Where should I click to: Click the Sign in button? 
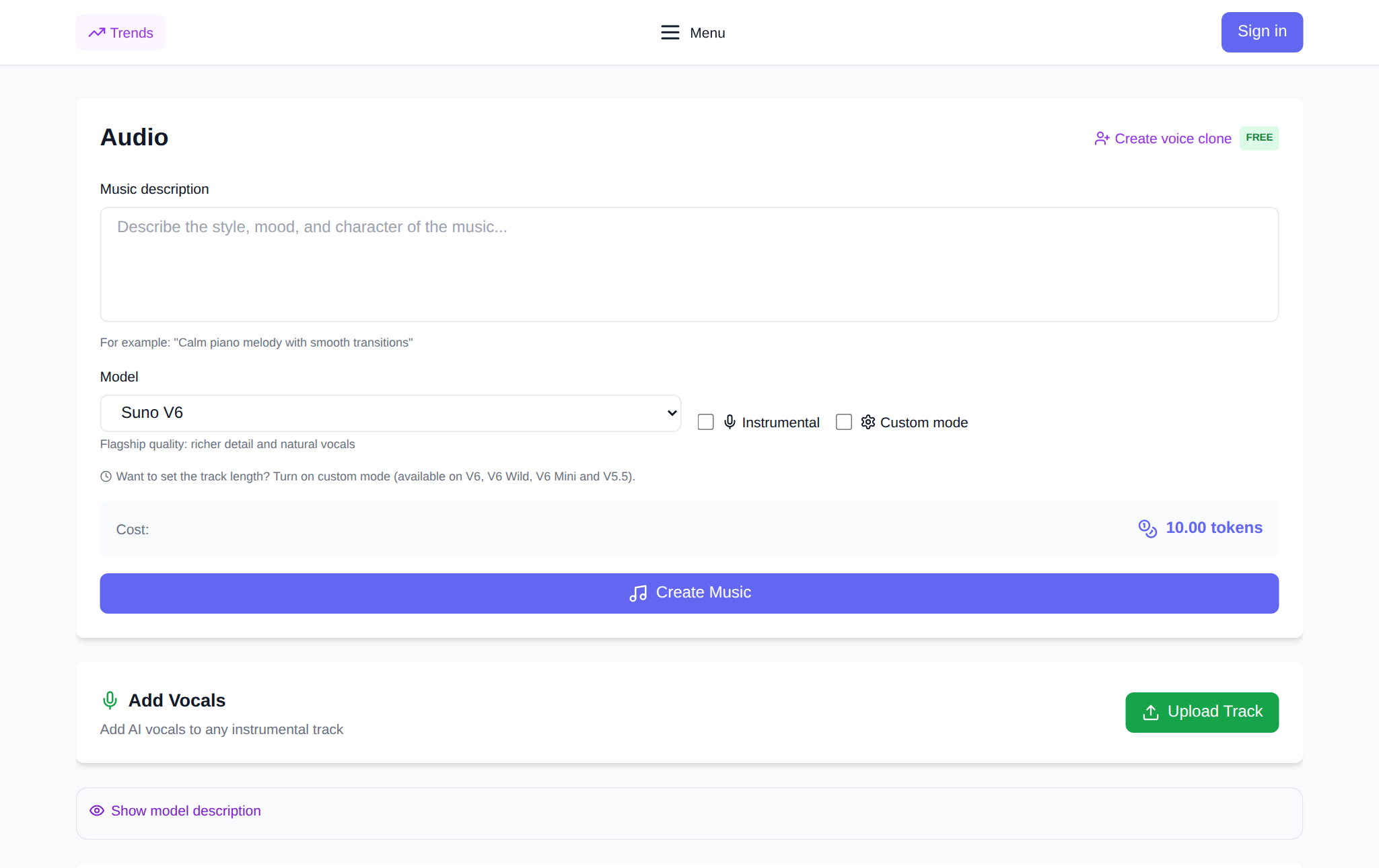[x=1262, y=32]
